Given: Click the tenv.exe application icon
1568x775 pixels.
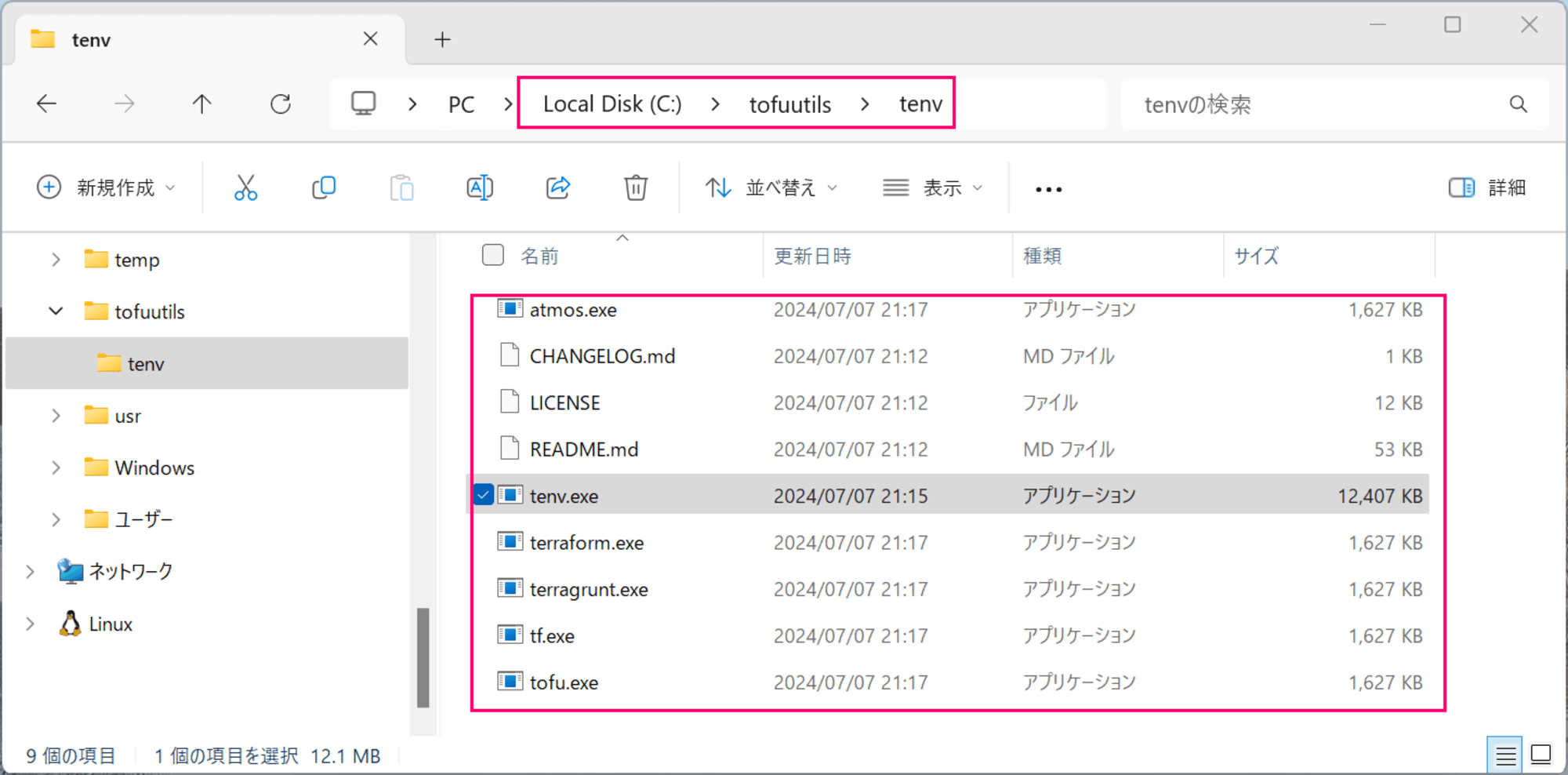Looking at the screenshot, I should coord(510,495).
